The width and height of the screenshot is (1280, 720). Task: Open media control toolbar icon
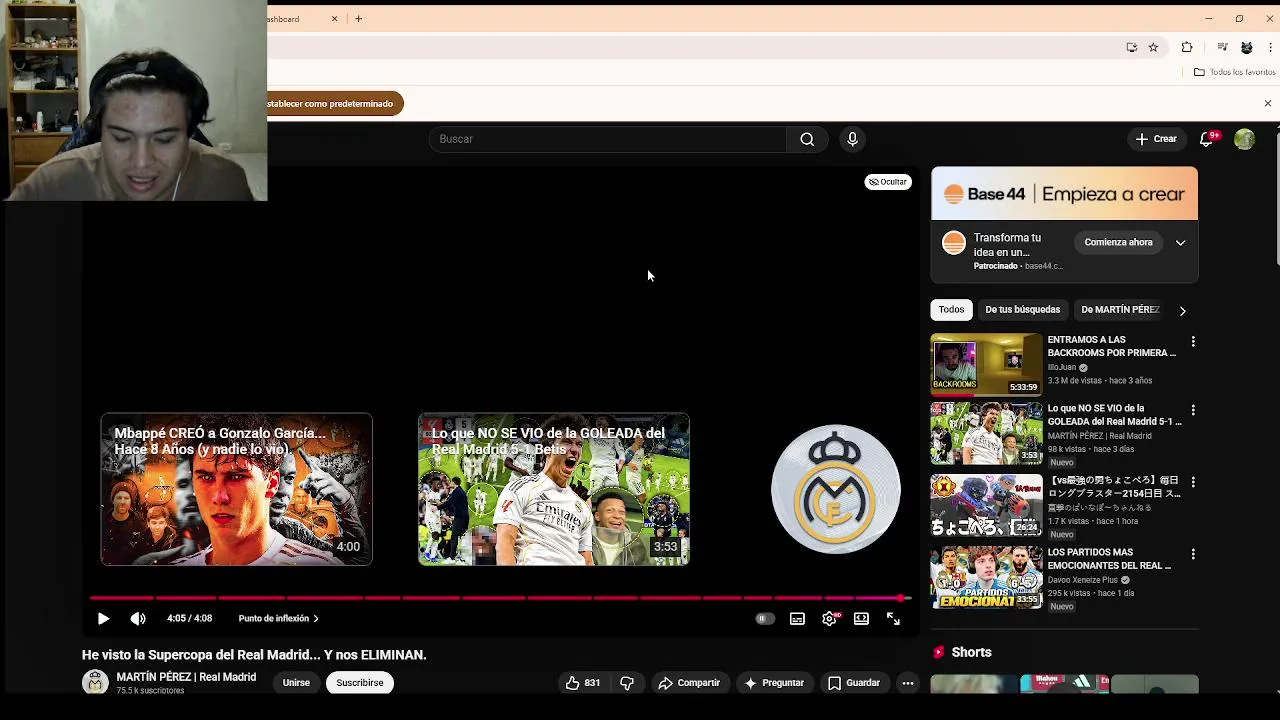(1222, 47)
